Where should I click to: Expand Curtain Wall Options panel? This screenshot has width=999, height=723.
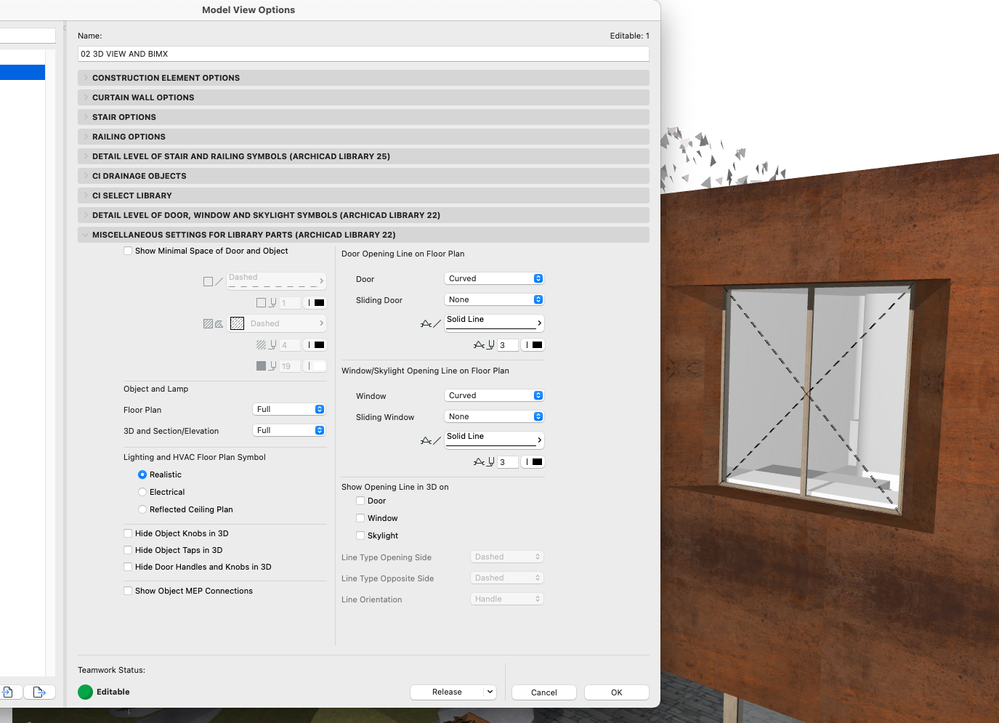click(363, 97)
